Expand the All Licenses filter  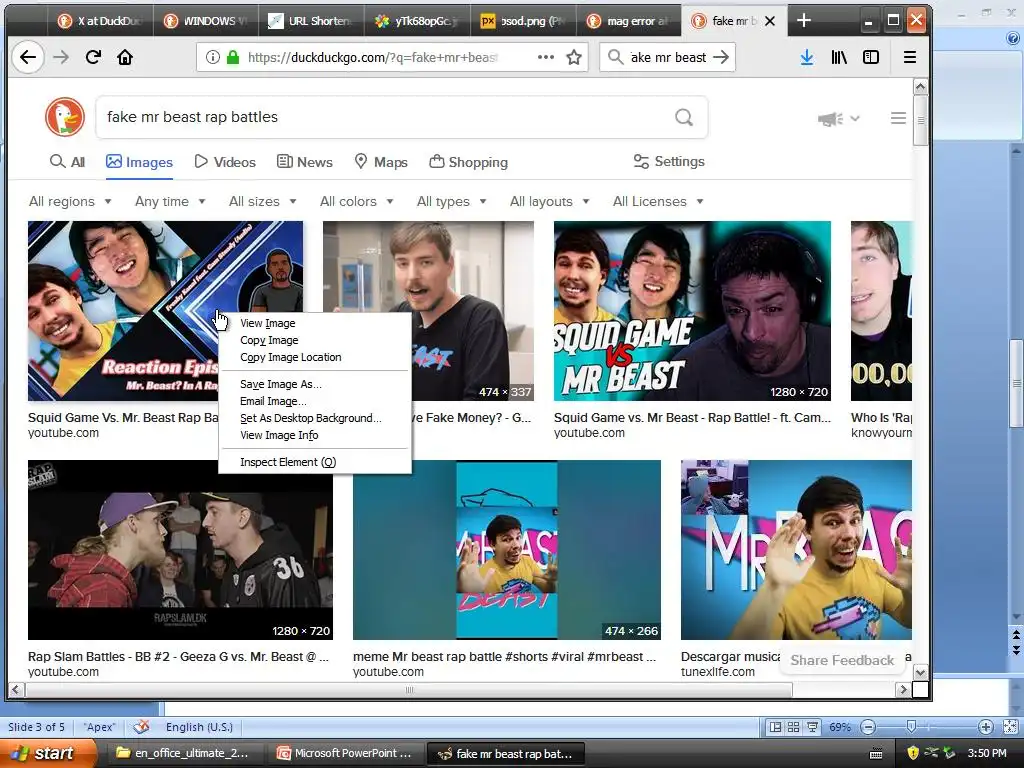(658, 201)
